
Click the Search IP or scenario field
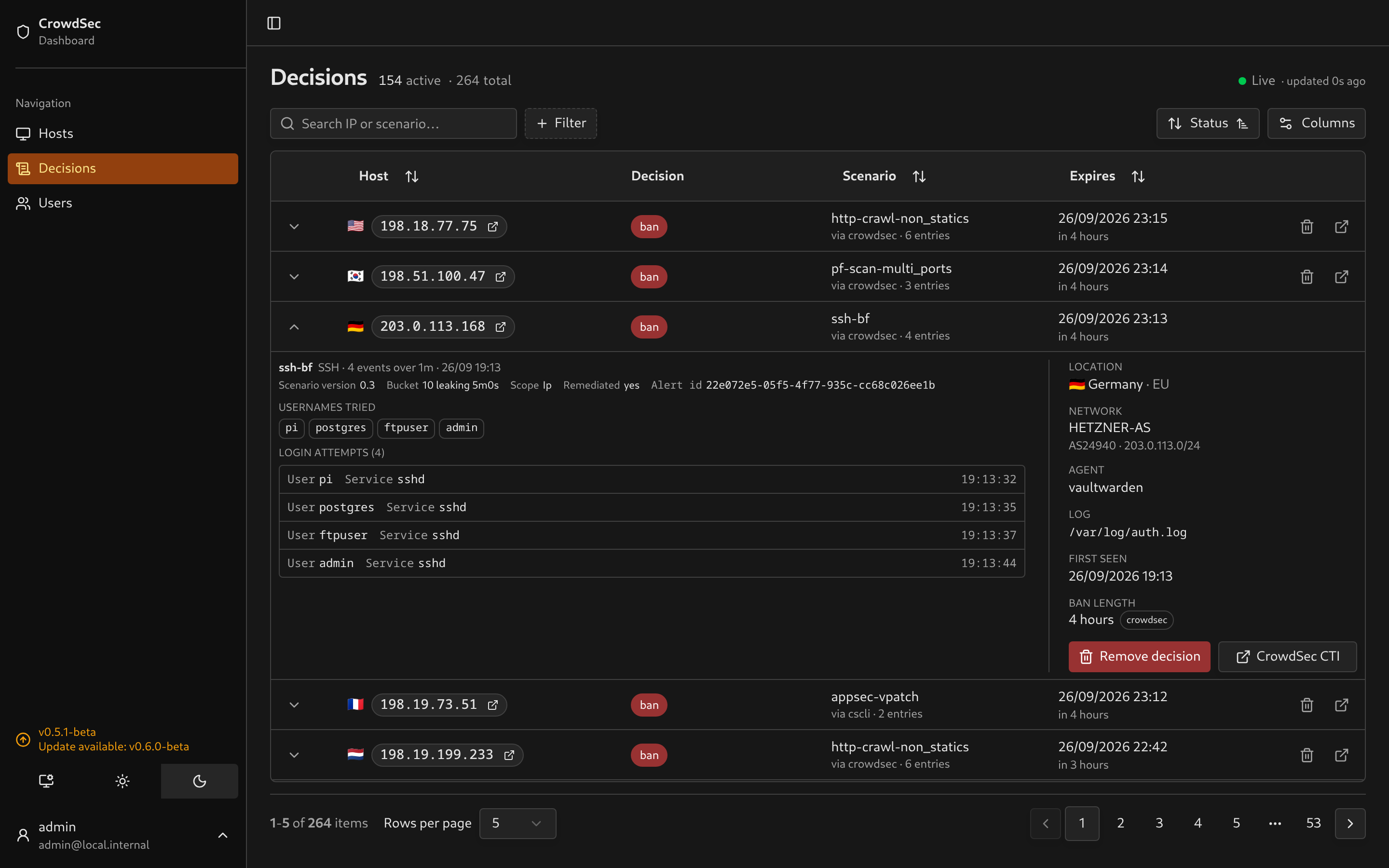click(393, 123)
